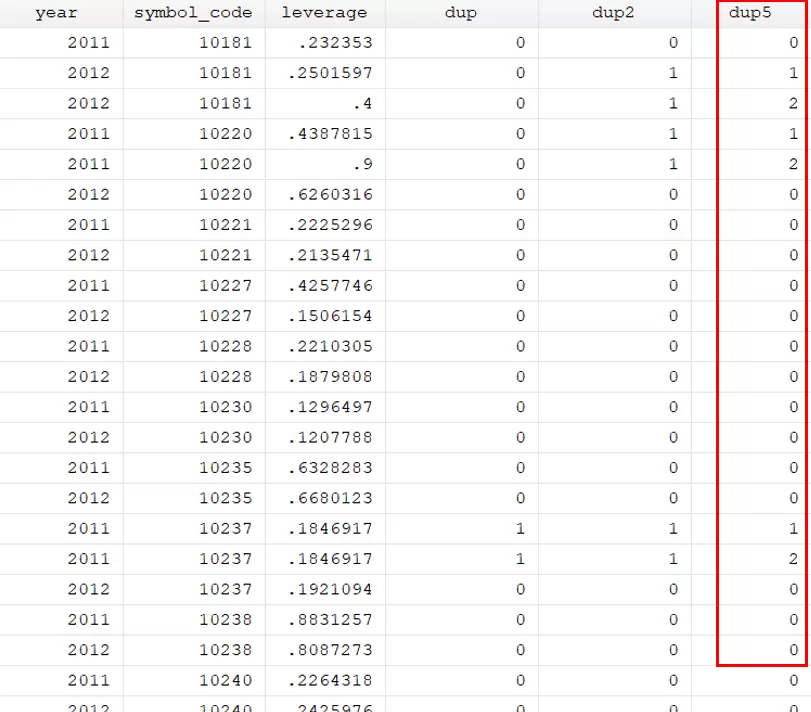Click the leverage value .2225296
The image size is (811, 712).
tap(329, 225)
